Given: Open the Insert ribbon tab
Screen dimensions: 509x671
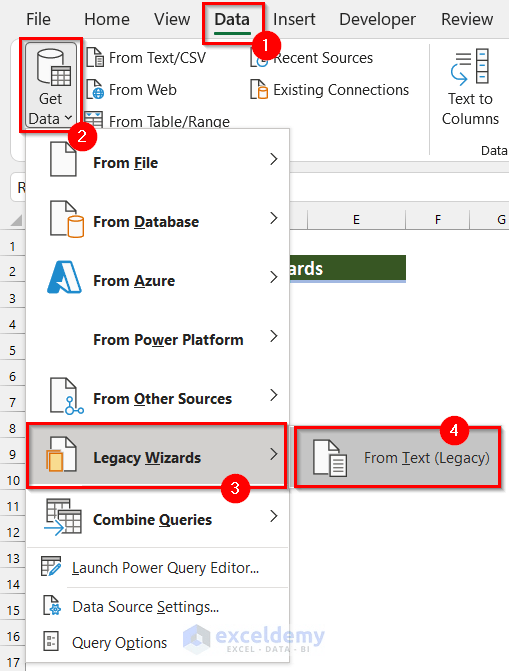Looking at the screenshot, I should click(294, 20).
